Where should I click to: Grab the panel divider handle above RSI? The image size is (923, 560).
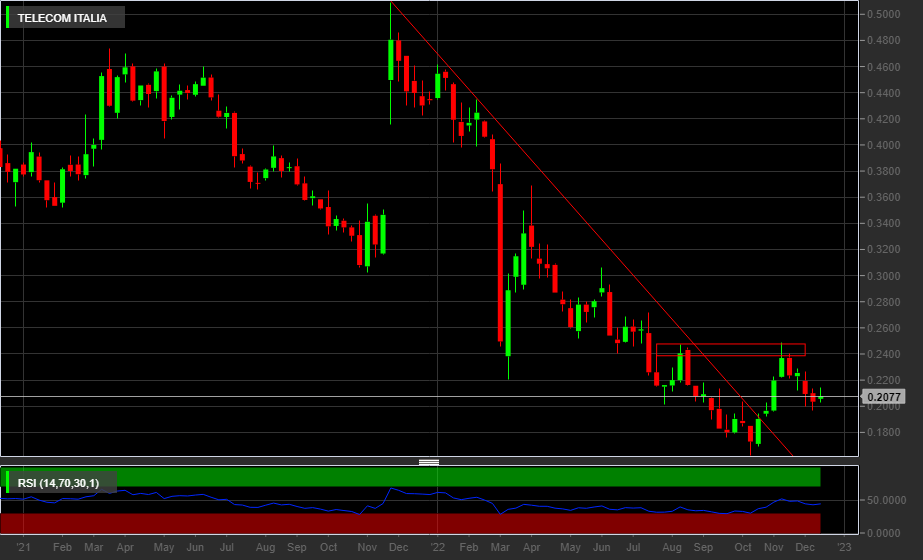429,462
